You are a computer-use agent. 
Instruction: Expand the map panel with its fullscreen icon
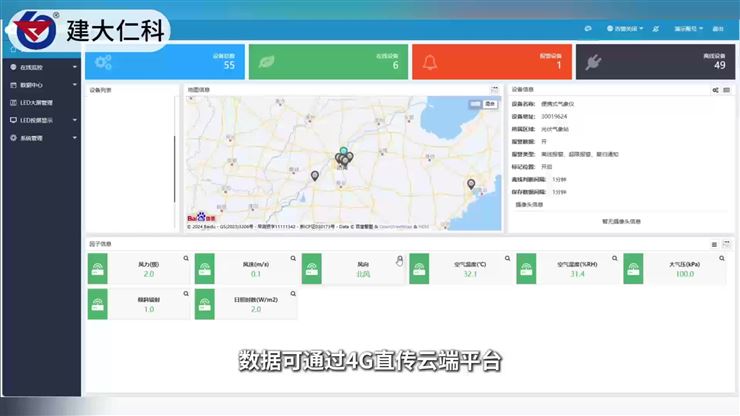tap(494, 89)
